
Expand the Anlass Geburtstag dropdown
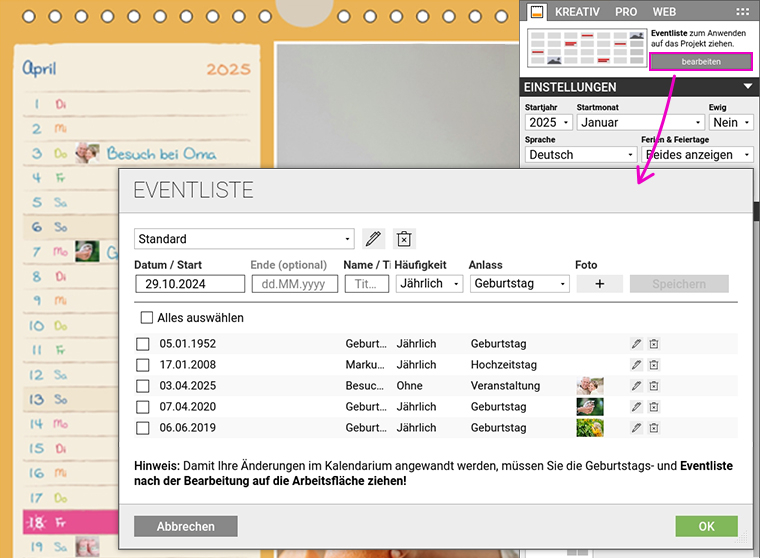[x=519, y=284]
